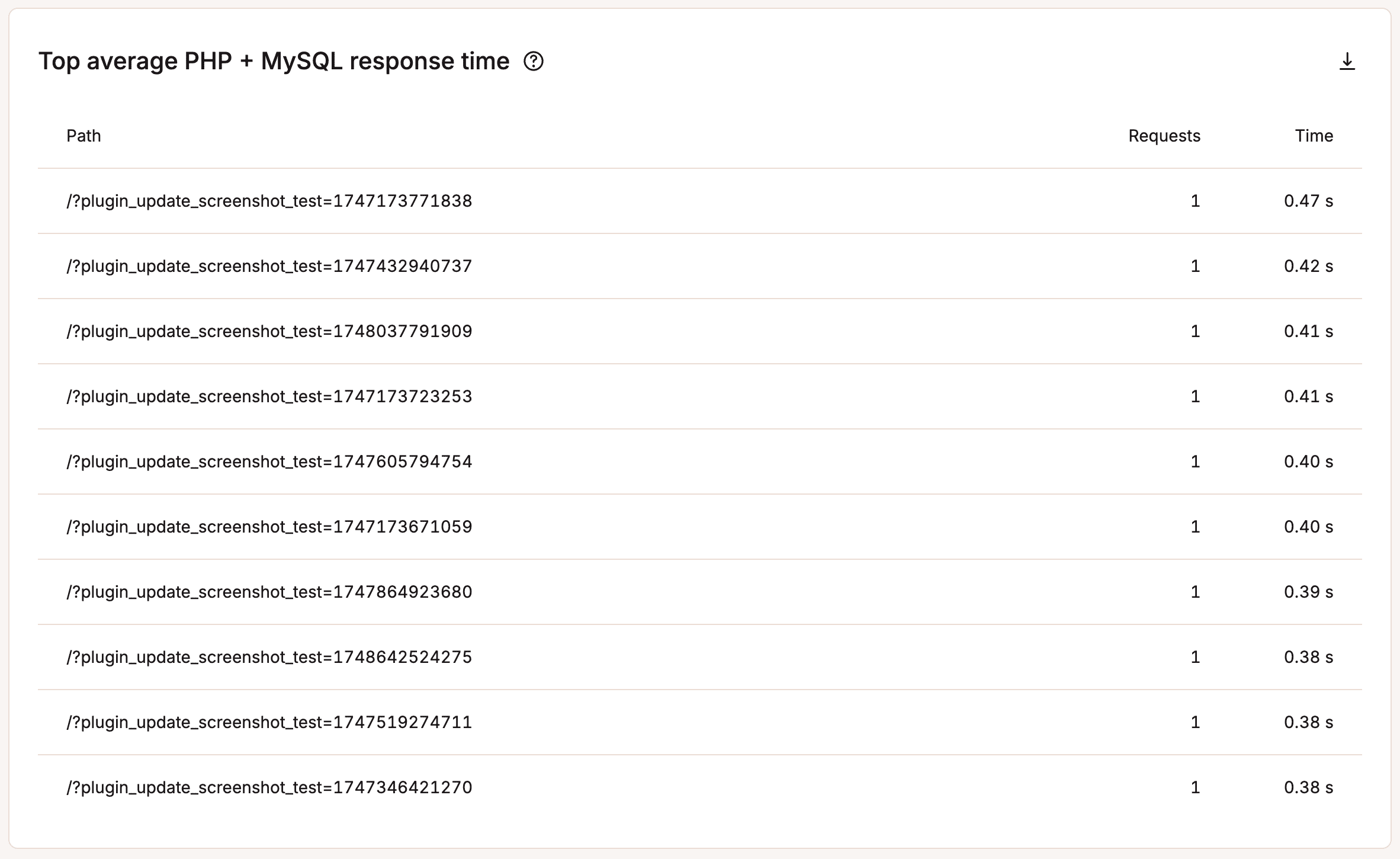Select the path ending in 1748642524275
This screenshot has width=1400, height=859.
(x=269, y=657)
